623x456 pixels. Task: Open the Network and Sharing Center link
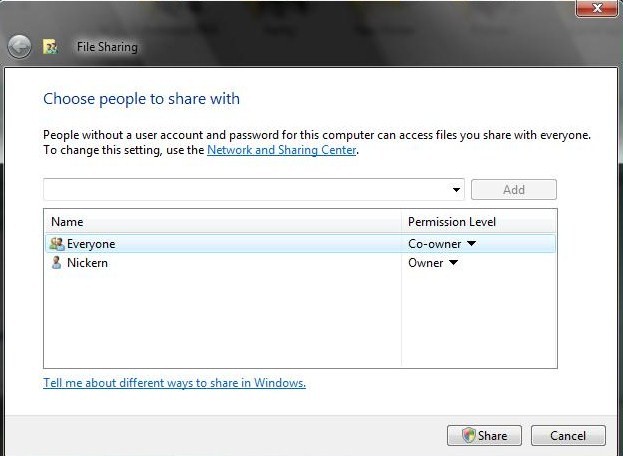[x=281, y=150]
